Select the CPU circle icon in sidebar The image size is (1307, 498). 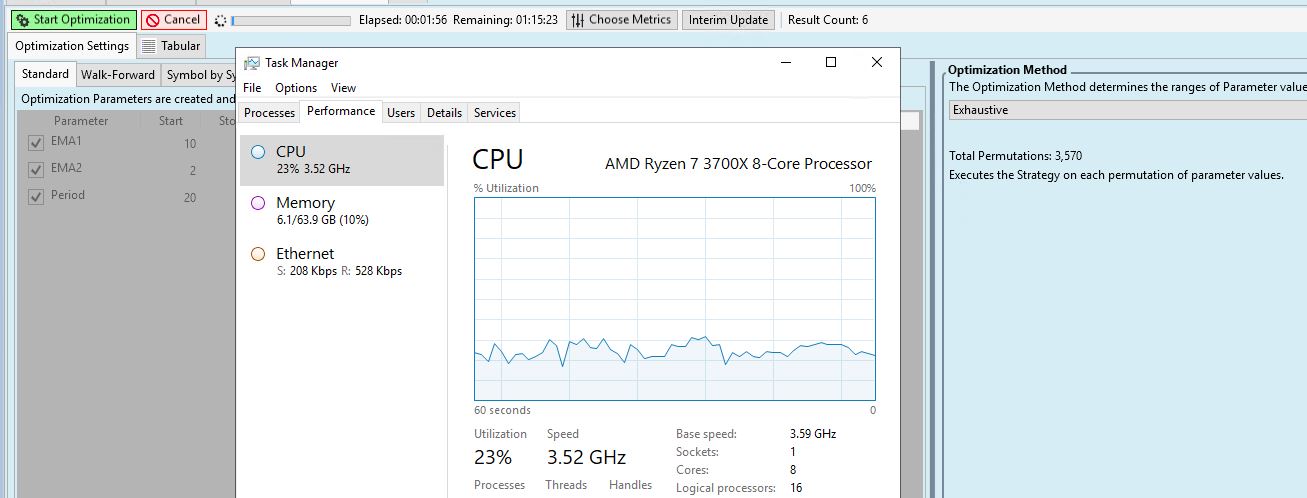click(258, 152)
